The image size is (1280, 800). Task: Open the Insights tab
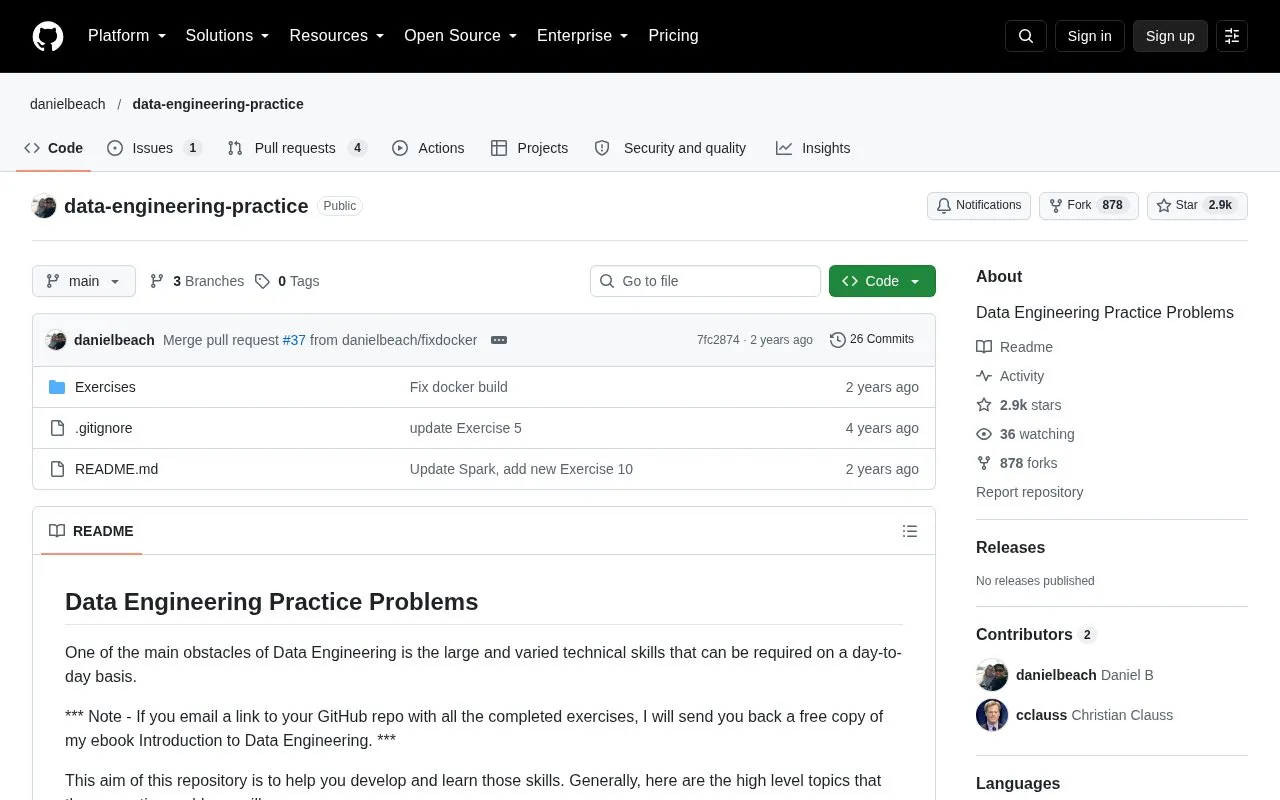(813, 148)
